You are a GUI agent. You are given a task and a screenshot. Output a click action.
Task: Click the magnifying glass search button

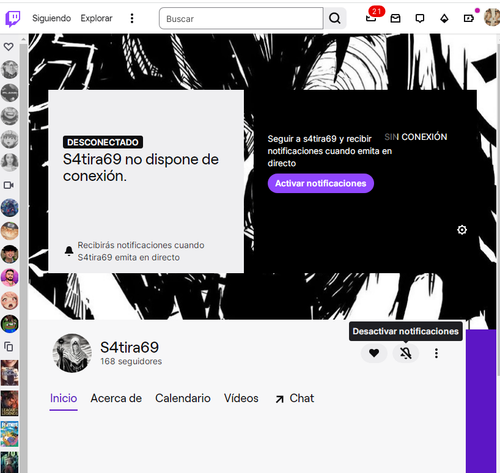coord(335,18)
